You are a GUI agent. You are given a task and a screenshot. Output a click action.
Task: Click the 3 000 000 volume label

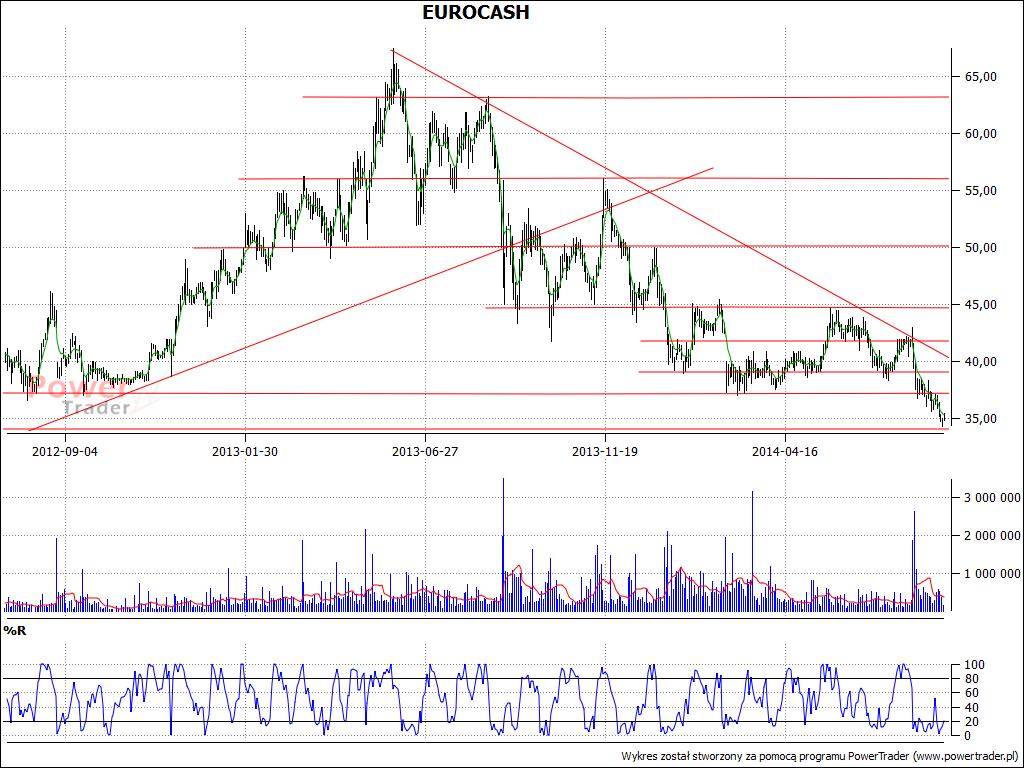point(992,498)
